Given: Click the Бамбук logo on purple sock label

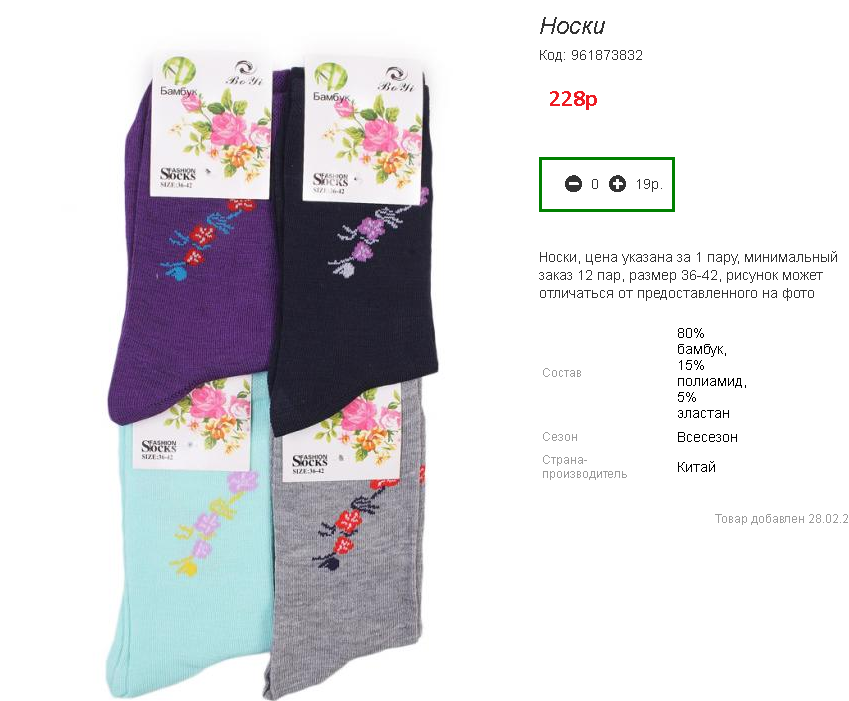Looking at the screenshot, I should [179, 77].
